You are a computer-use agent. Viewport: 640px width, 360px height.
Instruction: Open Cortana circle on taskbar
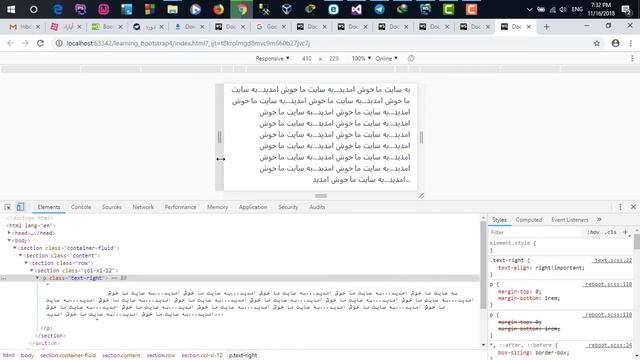33,9
